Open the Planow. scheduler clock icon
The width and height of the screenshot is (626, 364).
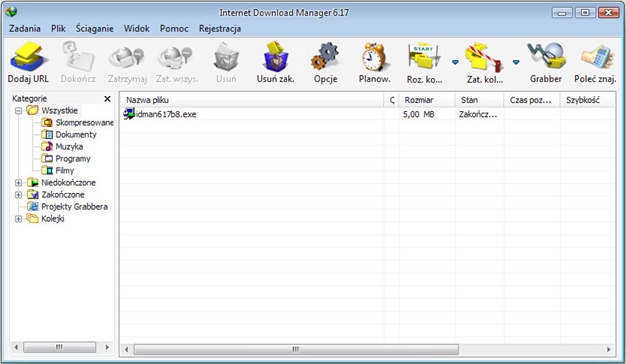tap(374, 57)
